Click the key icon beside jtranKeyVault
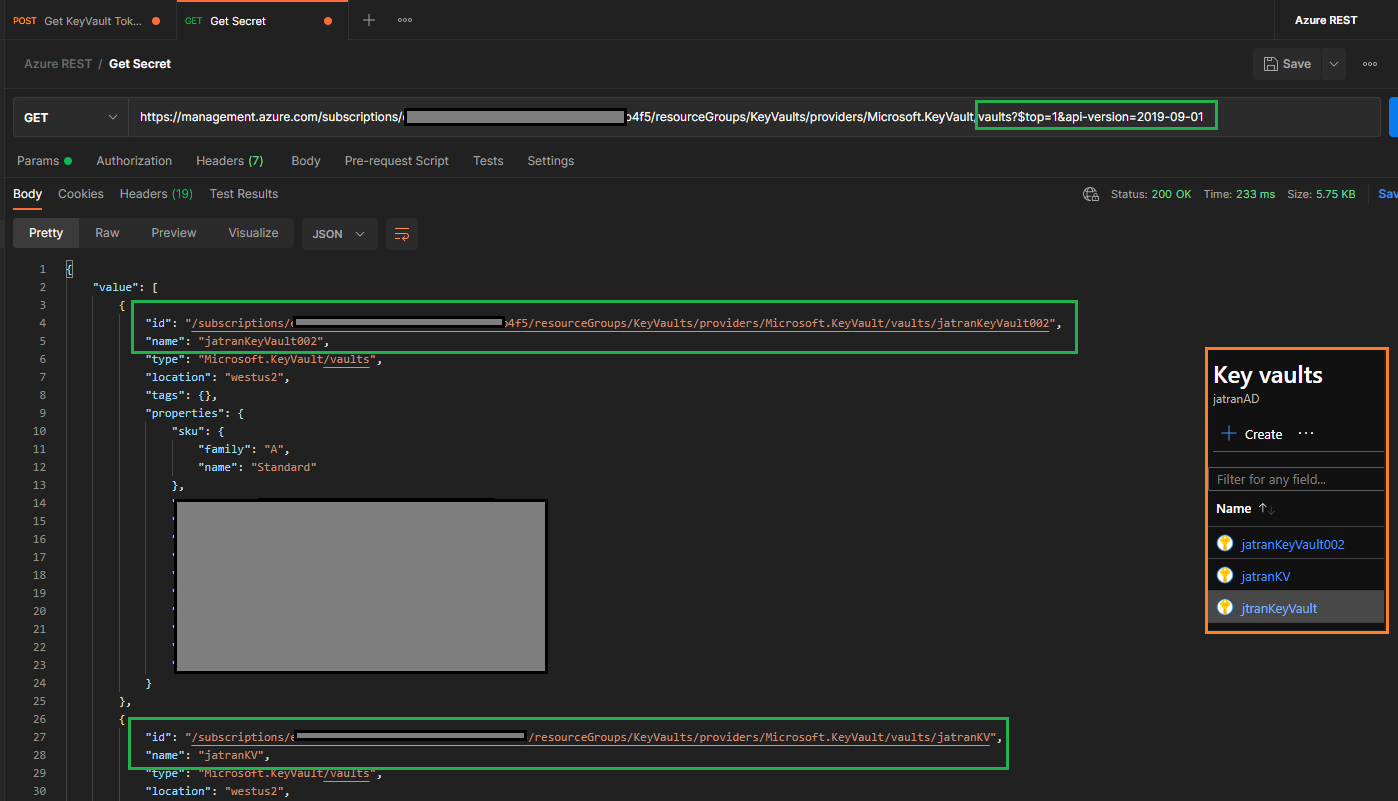 [x=1225, y=607]
